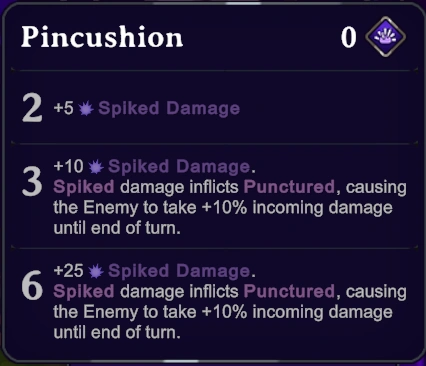Click Spiked Damage keyword in tier 2
The height and width of the screenshot is (366, 426).
click(x=169, y=108)
